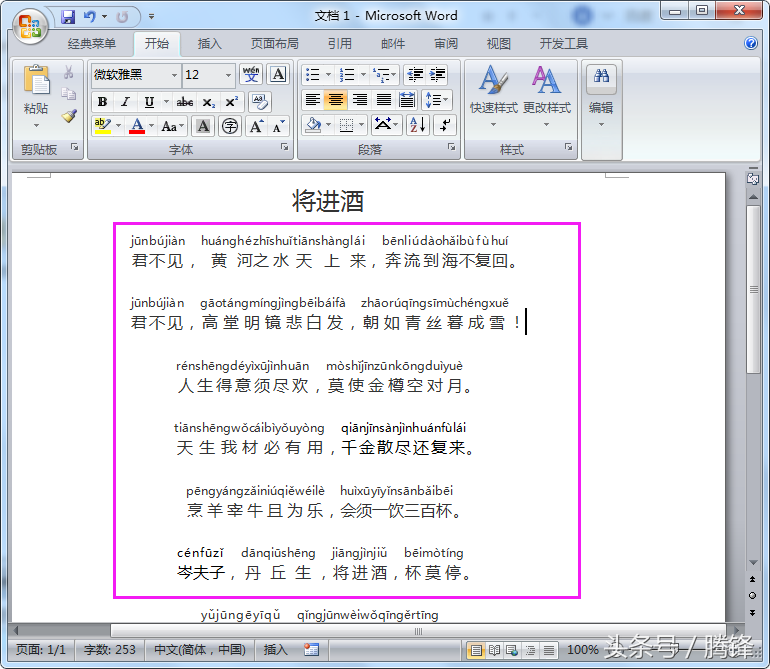Apply superscript formatting
This screenshot has height=669, width=770.
[231, 102]
